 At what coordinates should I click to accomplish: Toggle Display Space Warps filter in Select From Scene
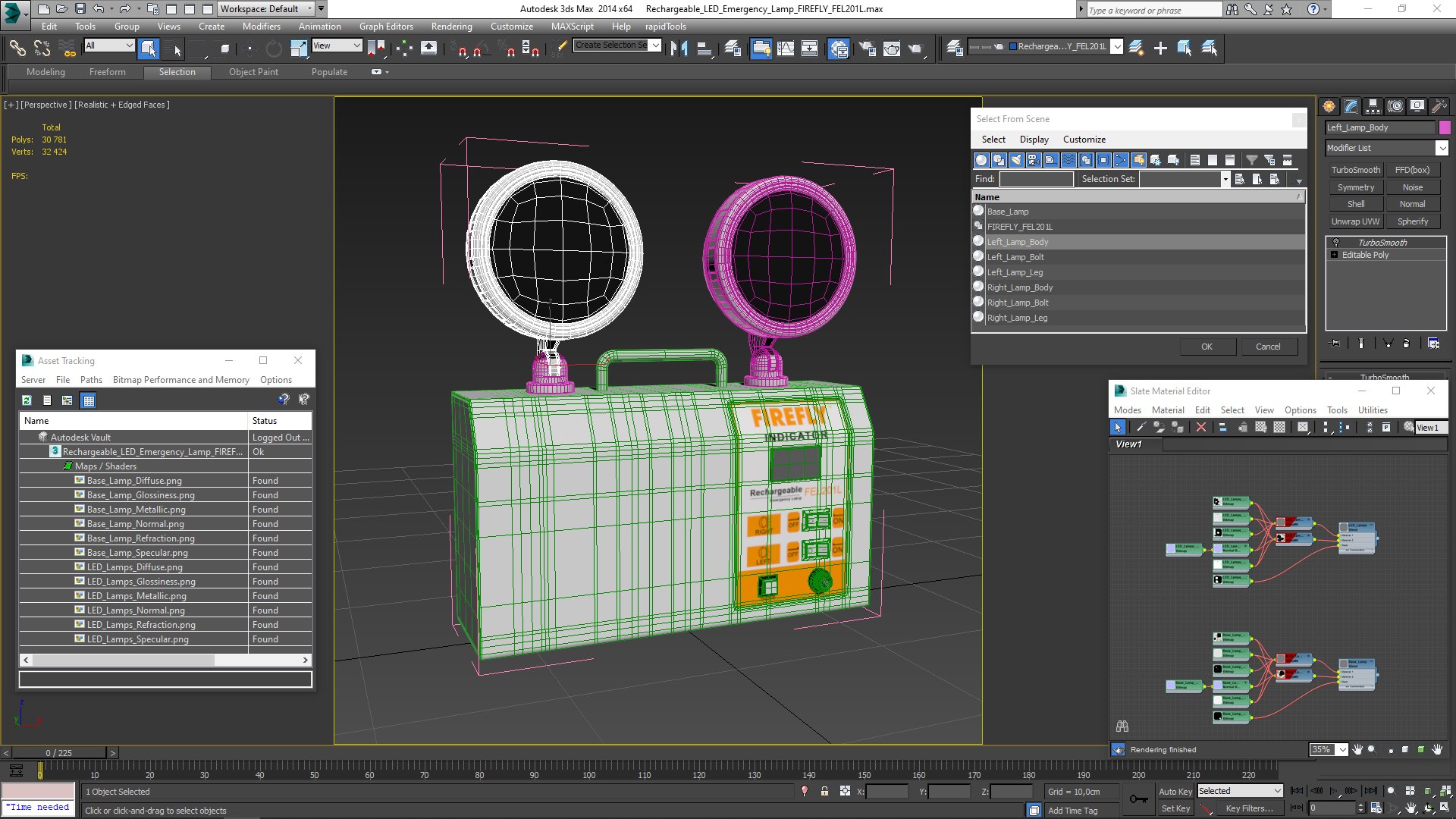(x=1068, y=160)
